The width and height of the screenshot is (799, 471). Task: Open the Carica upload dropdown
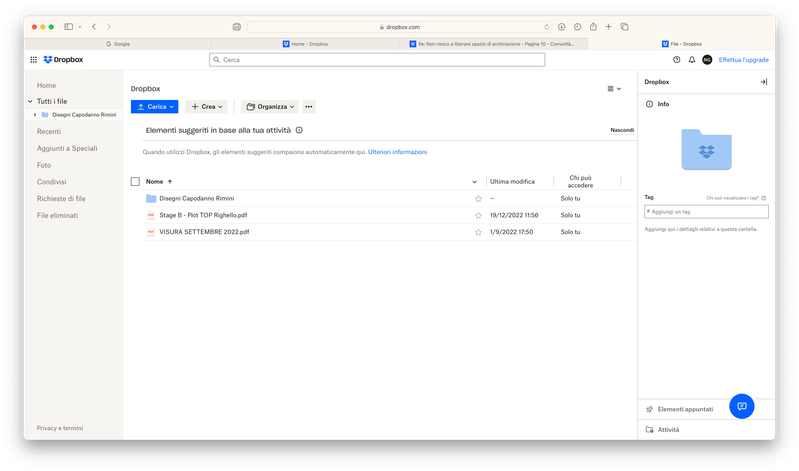tap(154, 107)
